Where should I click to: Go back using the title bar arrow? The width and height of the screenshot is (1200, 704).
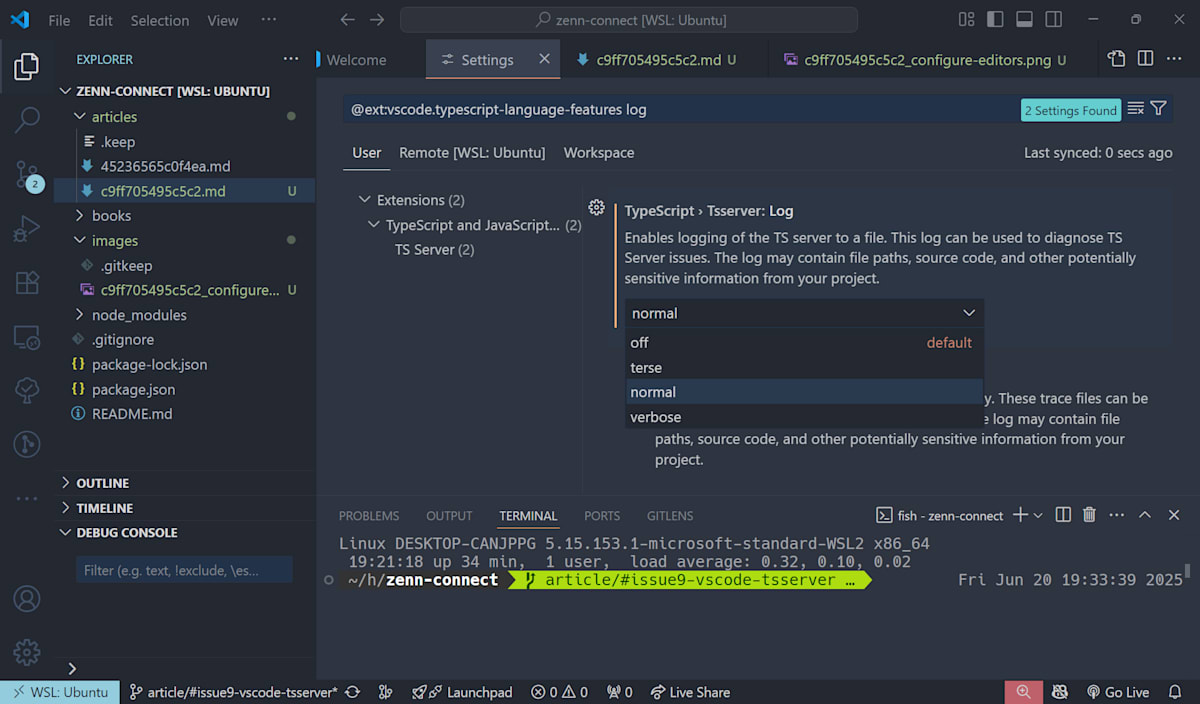point(347,20)
